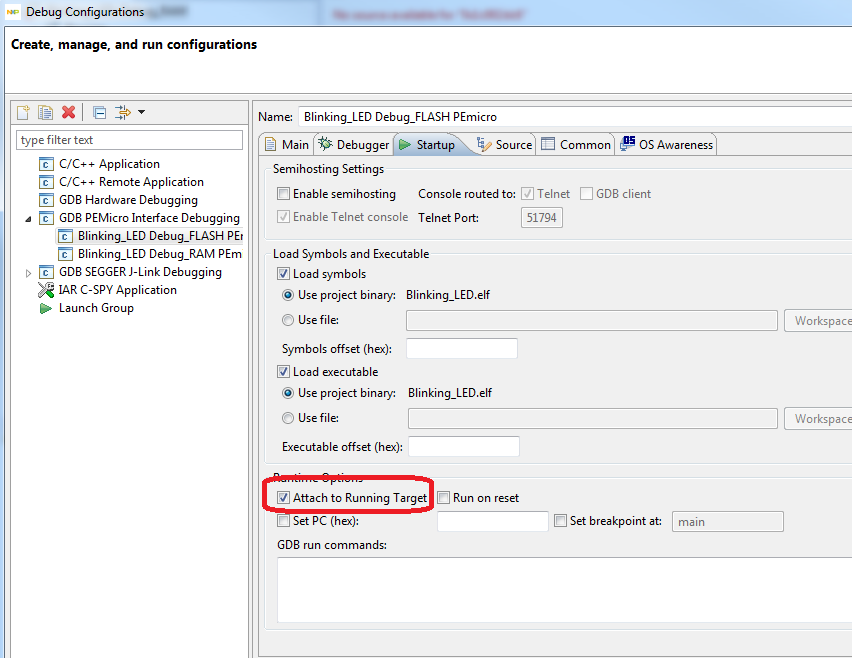Image resolution: width=852 pixels, height=658 pixels.
Task: Click the GDB PEMicro Interface Debugging icon
Action: (46, 218)
